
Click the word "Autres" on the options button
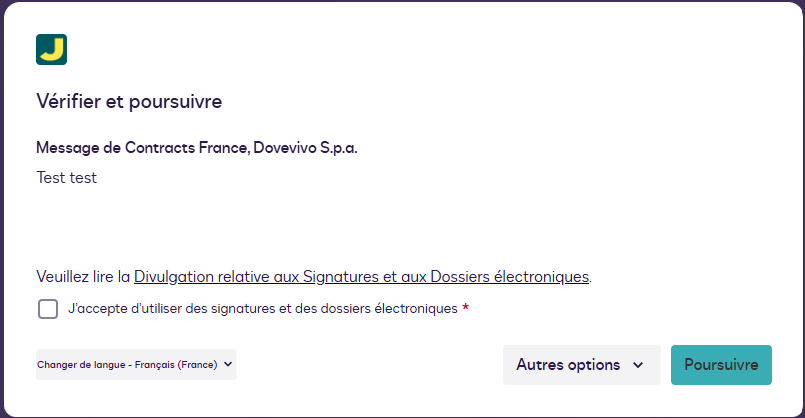pyautogui.click(x=541, y=365)
